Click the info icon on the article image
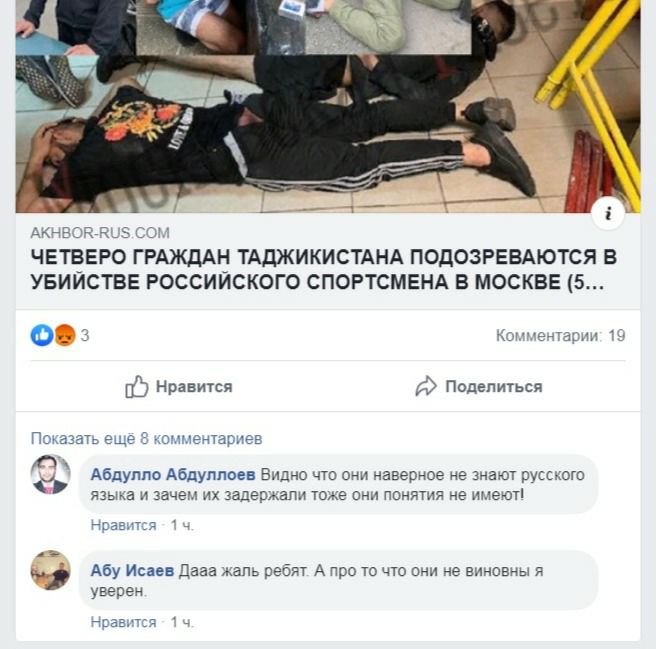Viewport: 656px width, 649px height. 608,213
